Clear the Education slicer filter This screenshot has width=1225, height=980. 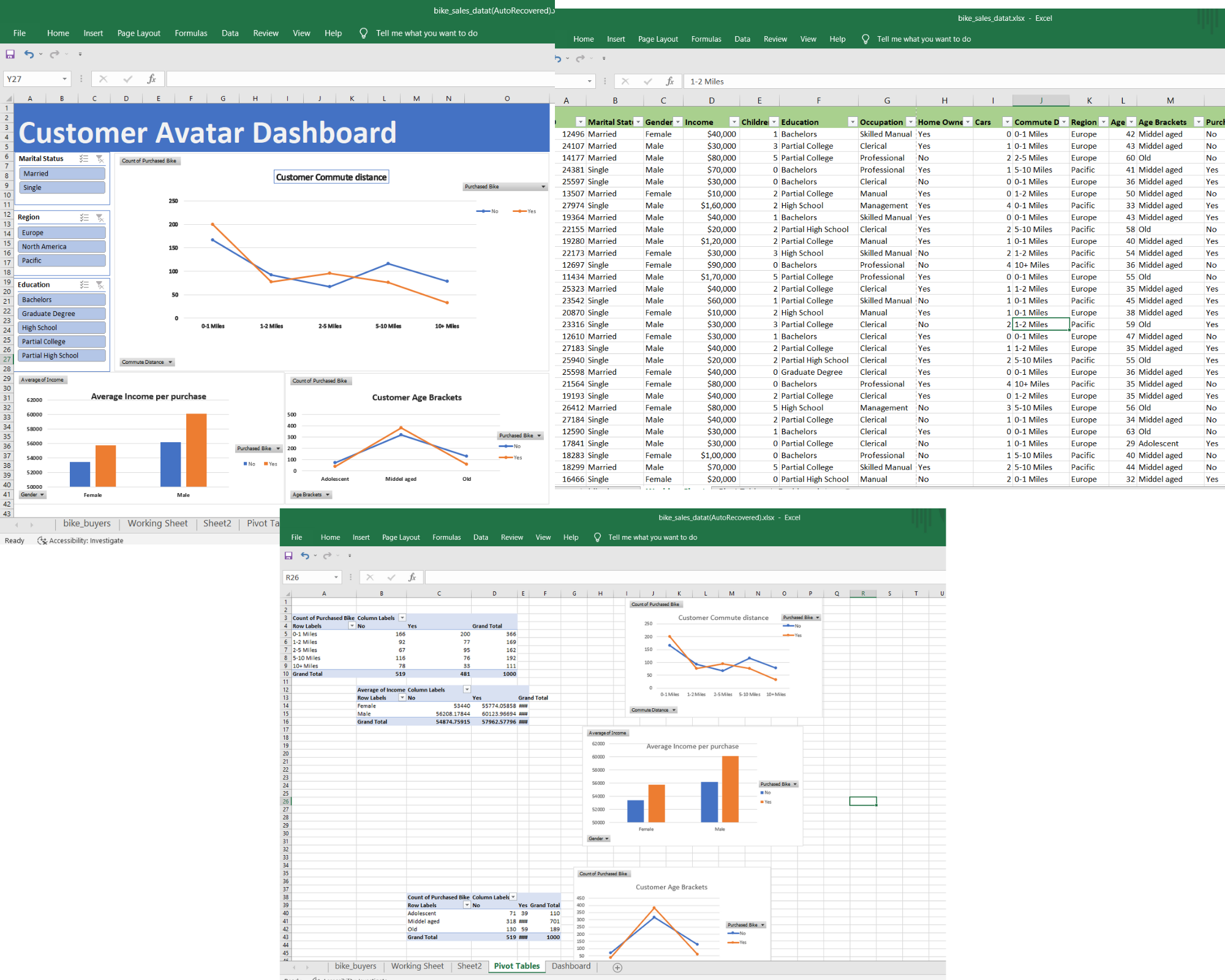[x=100, y=284]
